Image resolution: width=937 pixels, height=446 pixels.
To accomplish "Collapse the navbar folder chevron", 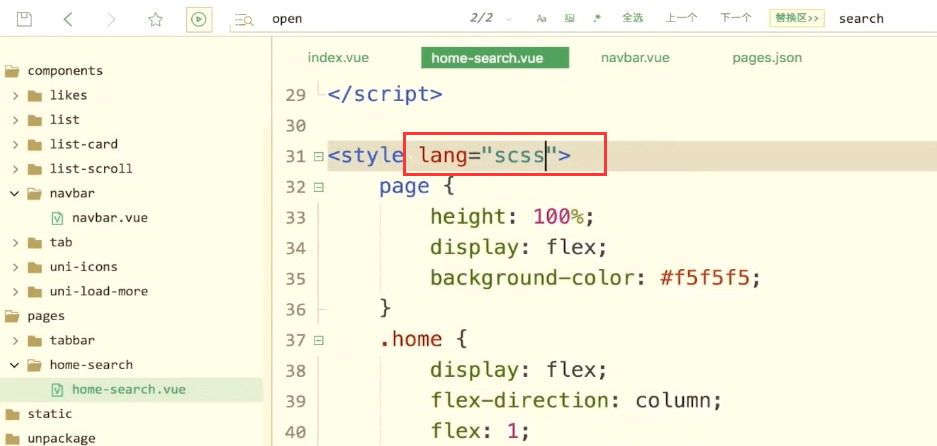I will pyautogui.click(x=15, y=194).
